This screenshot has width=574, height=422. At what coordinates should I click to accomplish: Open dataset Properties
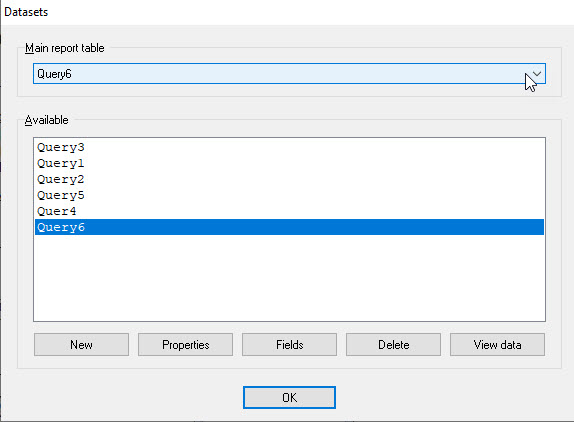click(x=185, y=344)
